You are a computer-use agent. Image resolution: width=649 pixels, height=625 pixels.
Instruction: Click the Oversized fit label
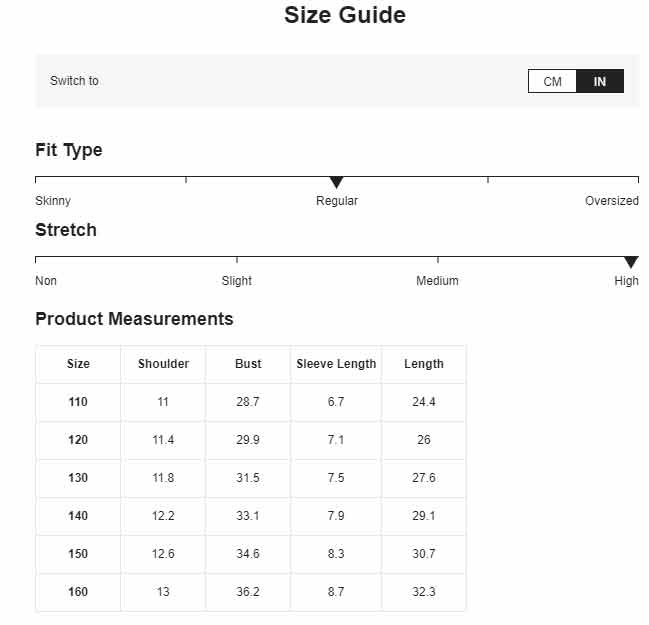(612, 201)
